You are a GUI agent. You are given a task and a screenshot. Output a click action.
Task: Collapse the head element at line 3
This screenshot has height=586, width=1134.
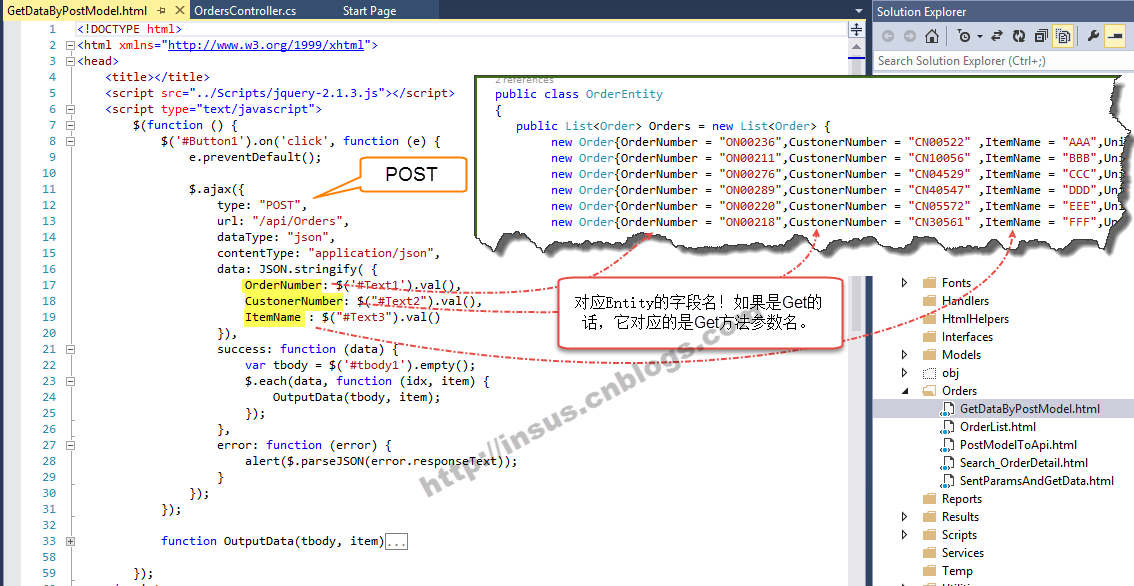pos(70,61)
